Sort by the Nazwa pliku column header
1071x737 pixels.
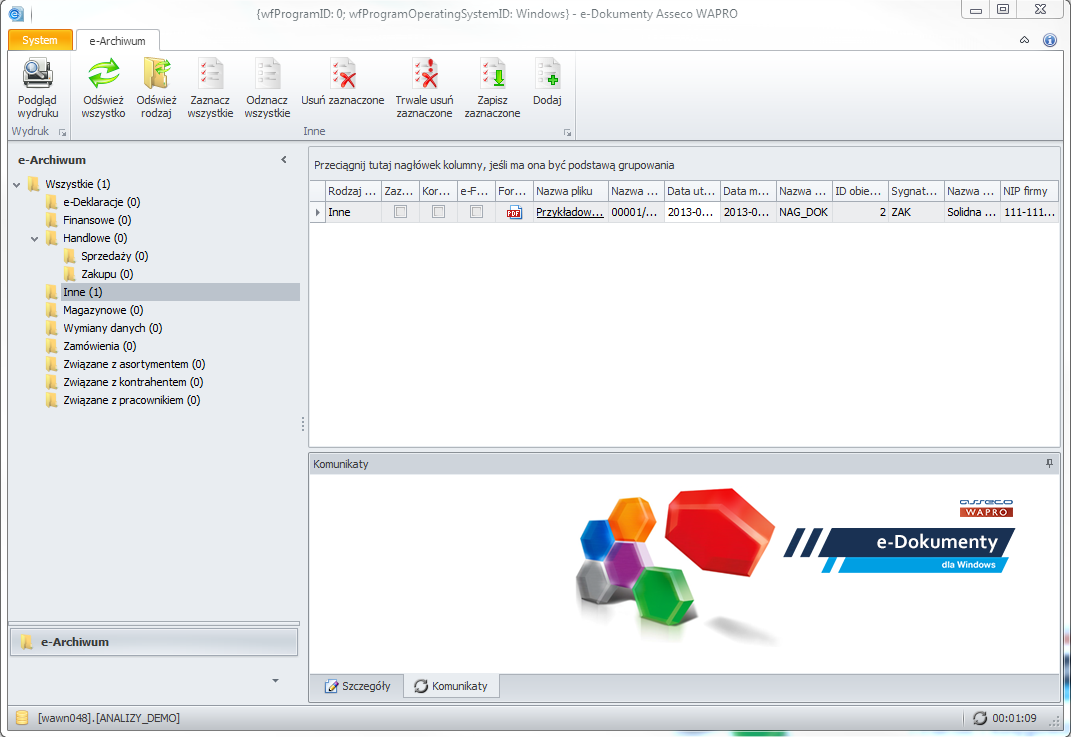[570, 191]
